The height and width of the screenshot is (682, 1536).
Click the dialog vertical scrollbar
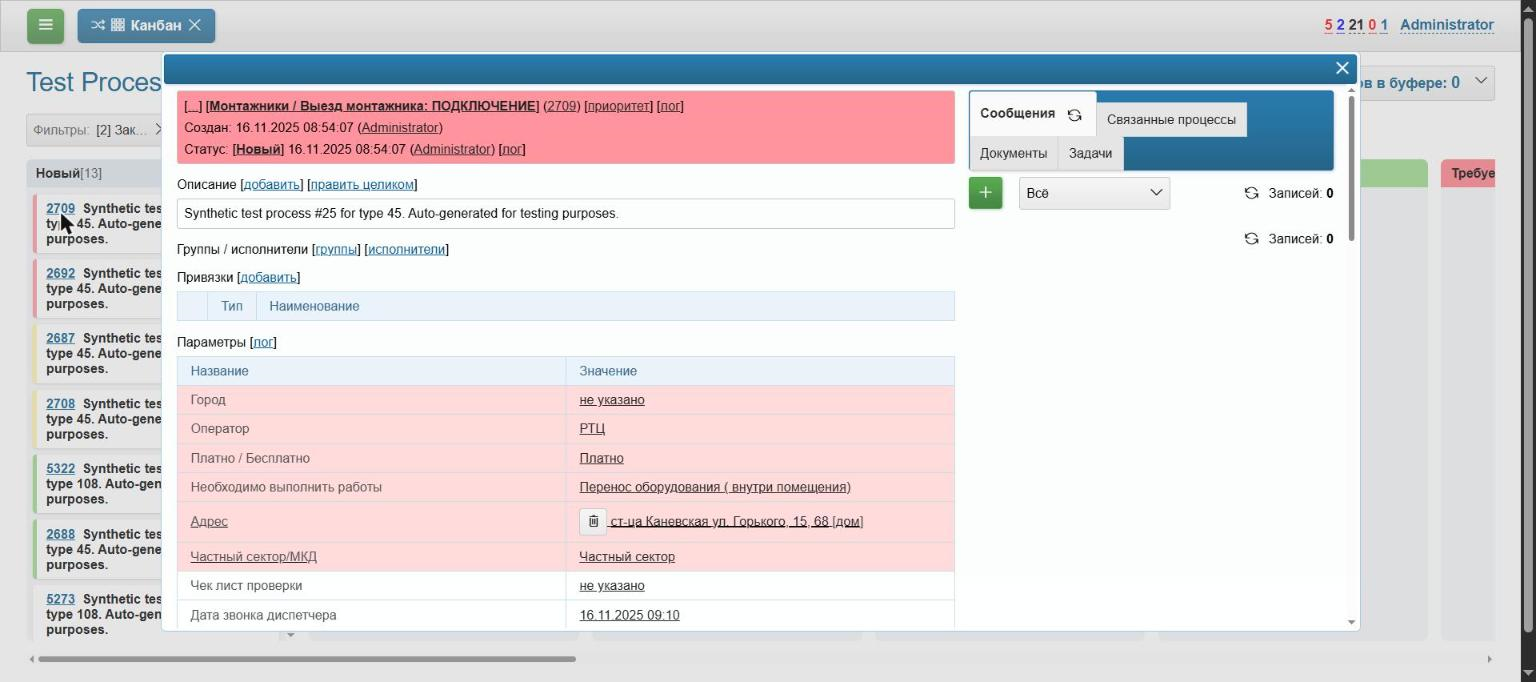coord(1352,168)
